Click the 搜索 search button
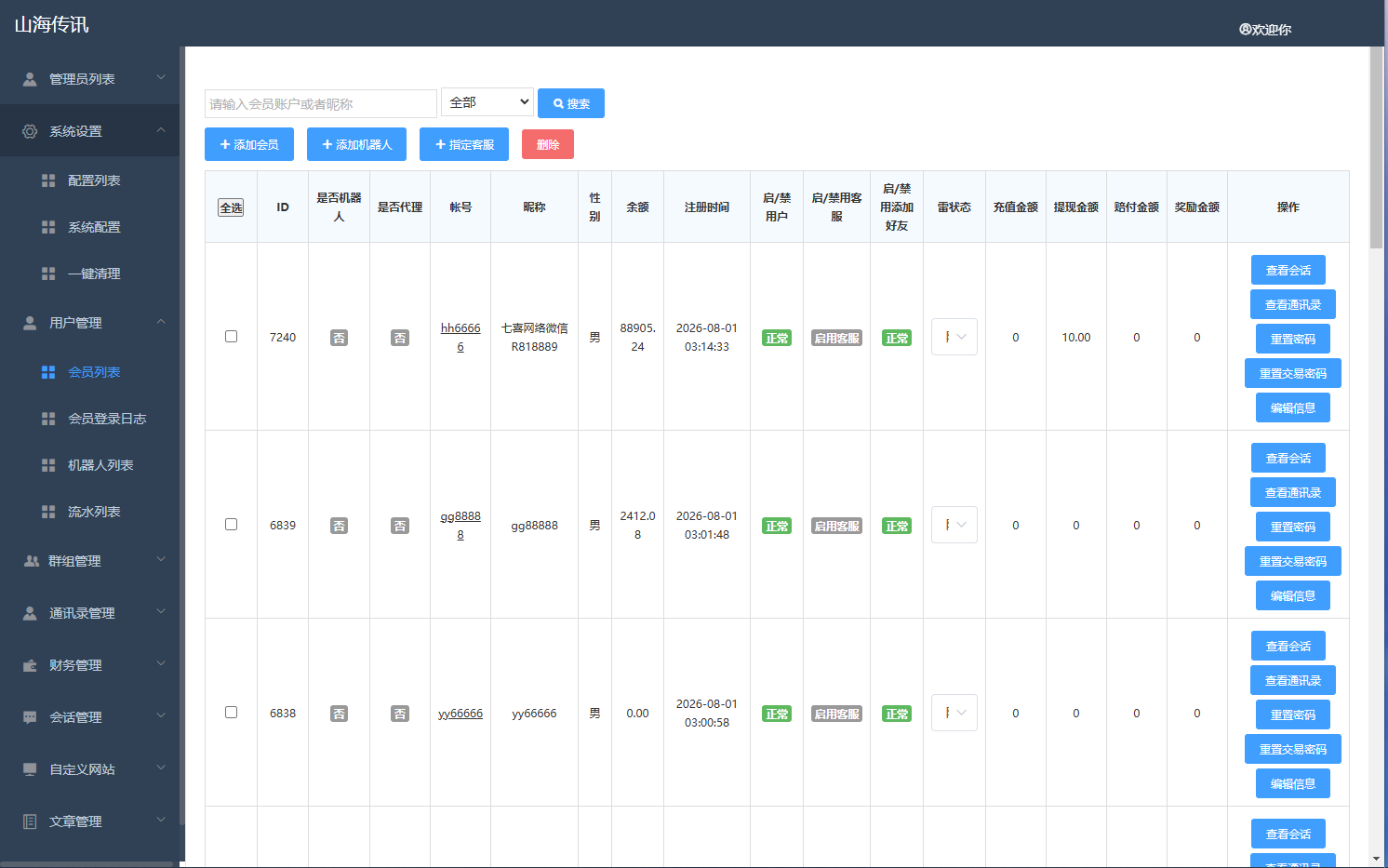Screen dimensions: 1388x868 (x=571, y=103)
